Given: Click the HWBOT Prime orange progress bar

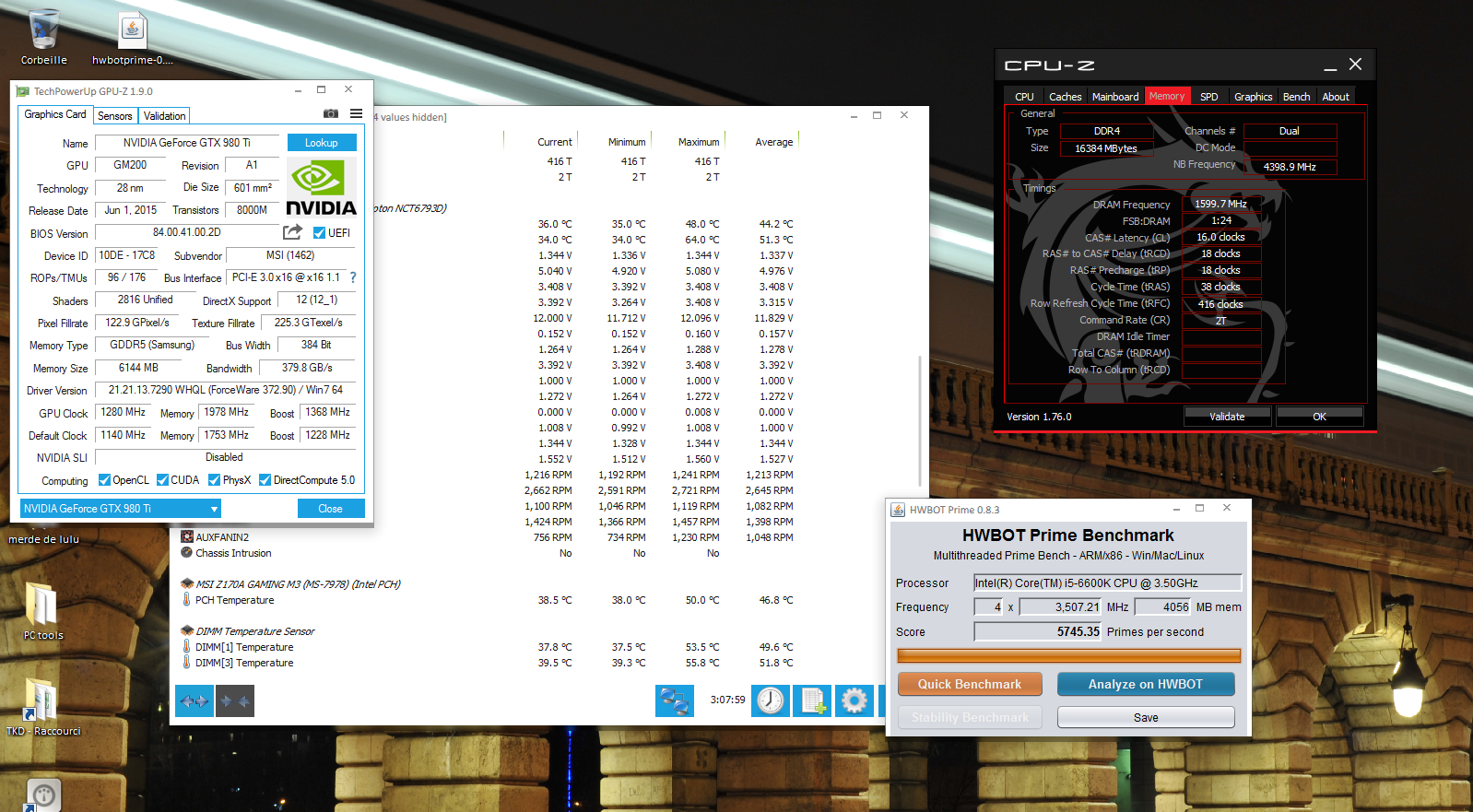Looking at the screenshot, I should tap(1069, 655).
